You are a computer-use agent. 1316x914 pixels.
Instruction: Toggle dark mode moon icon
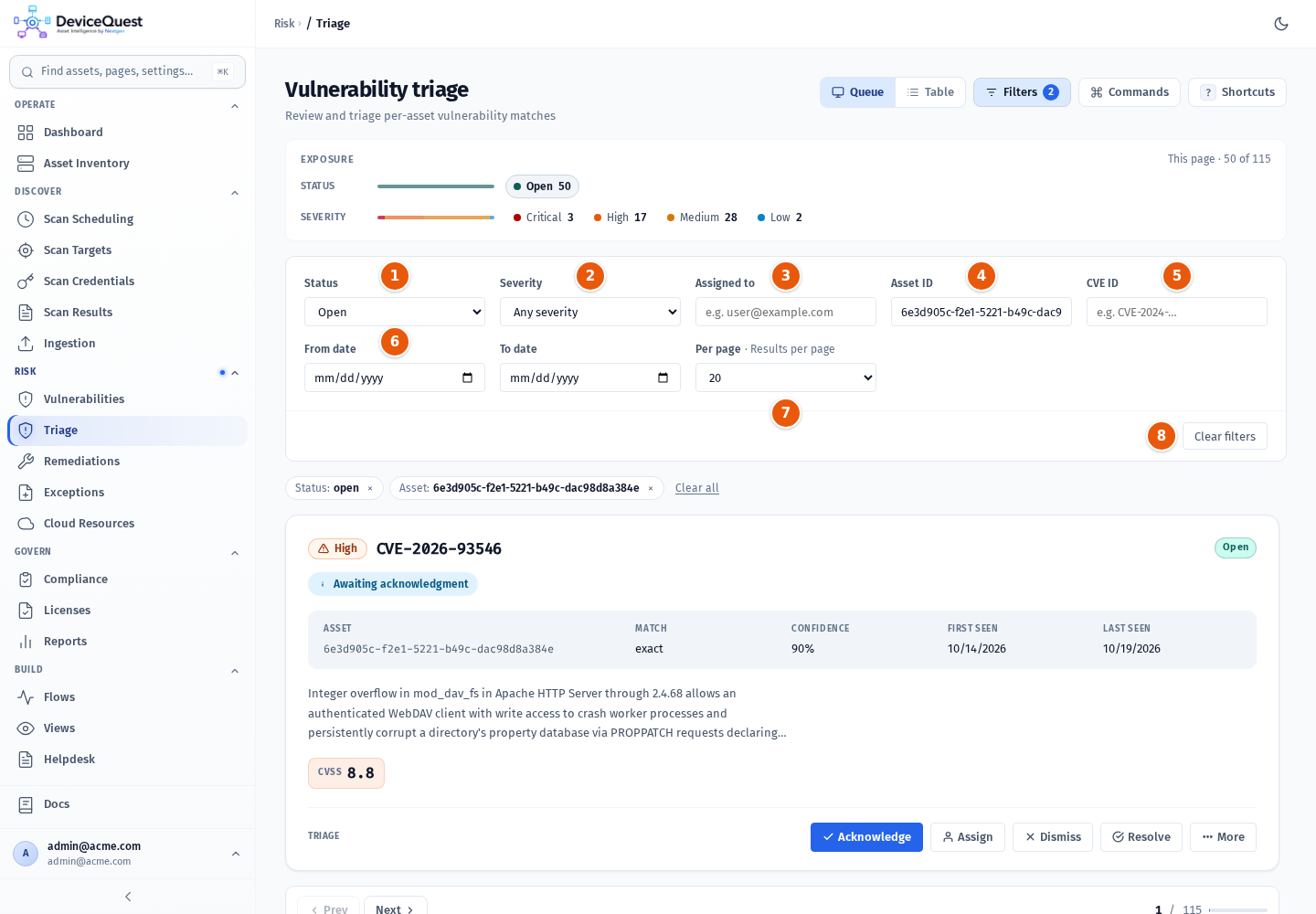[x=1281, y=24]
